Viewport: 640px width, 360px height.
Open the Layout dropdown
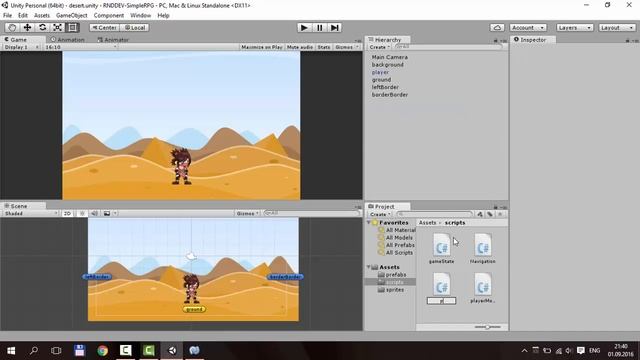click(x=617, y=28)
